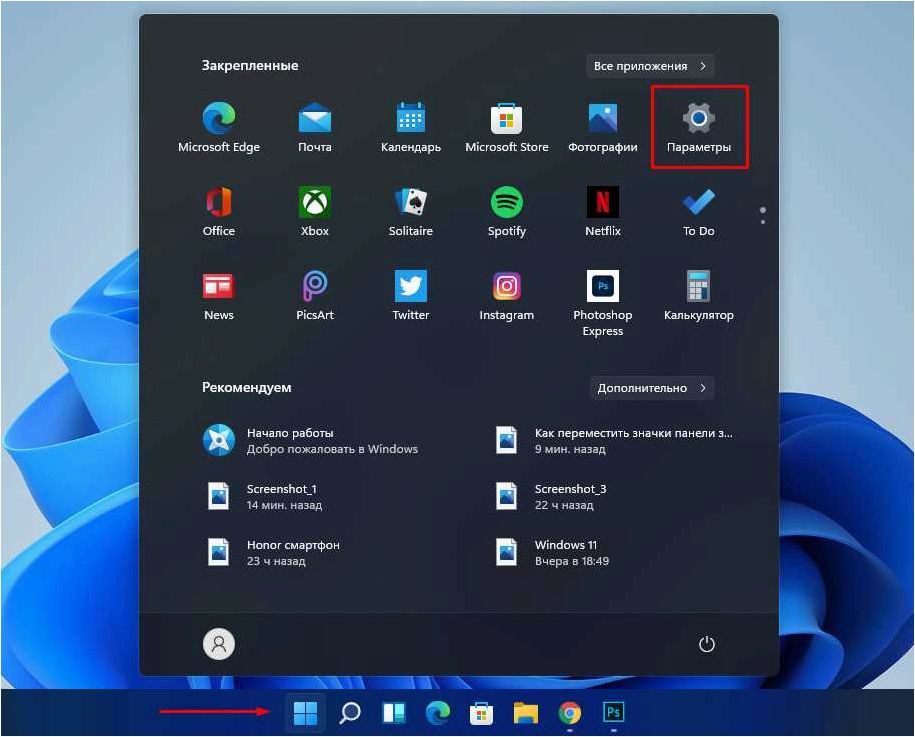915x737 pixels.
Task: Open Edge from the taskbar
Action: tap(438, 712)
